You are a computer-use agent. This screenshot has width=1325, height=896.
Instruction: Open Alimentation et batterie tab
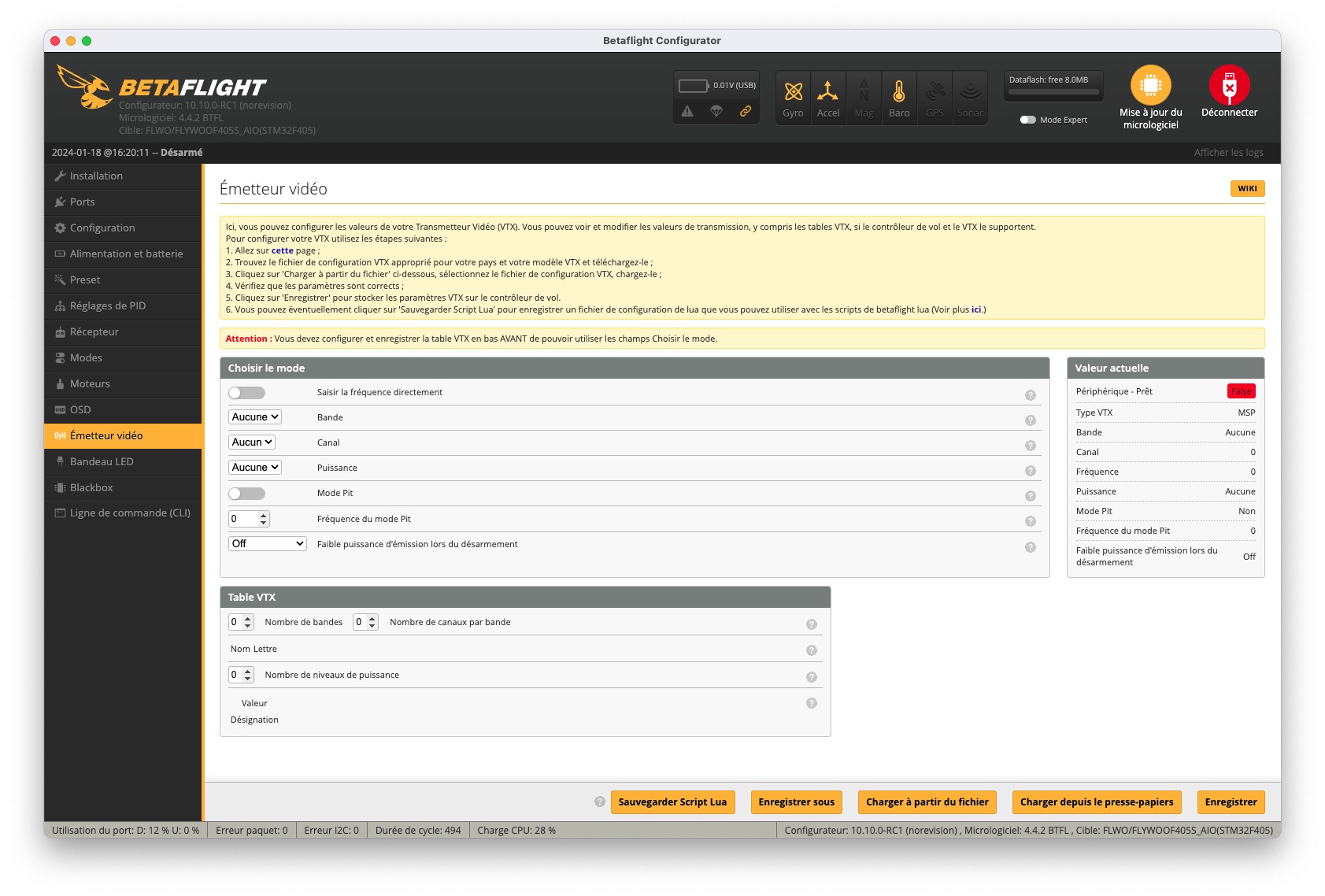click(x=123, y=254)
